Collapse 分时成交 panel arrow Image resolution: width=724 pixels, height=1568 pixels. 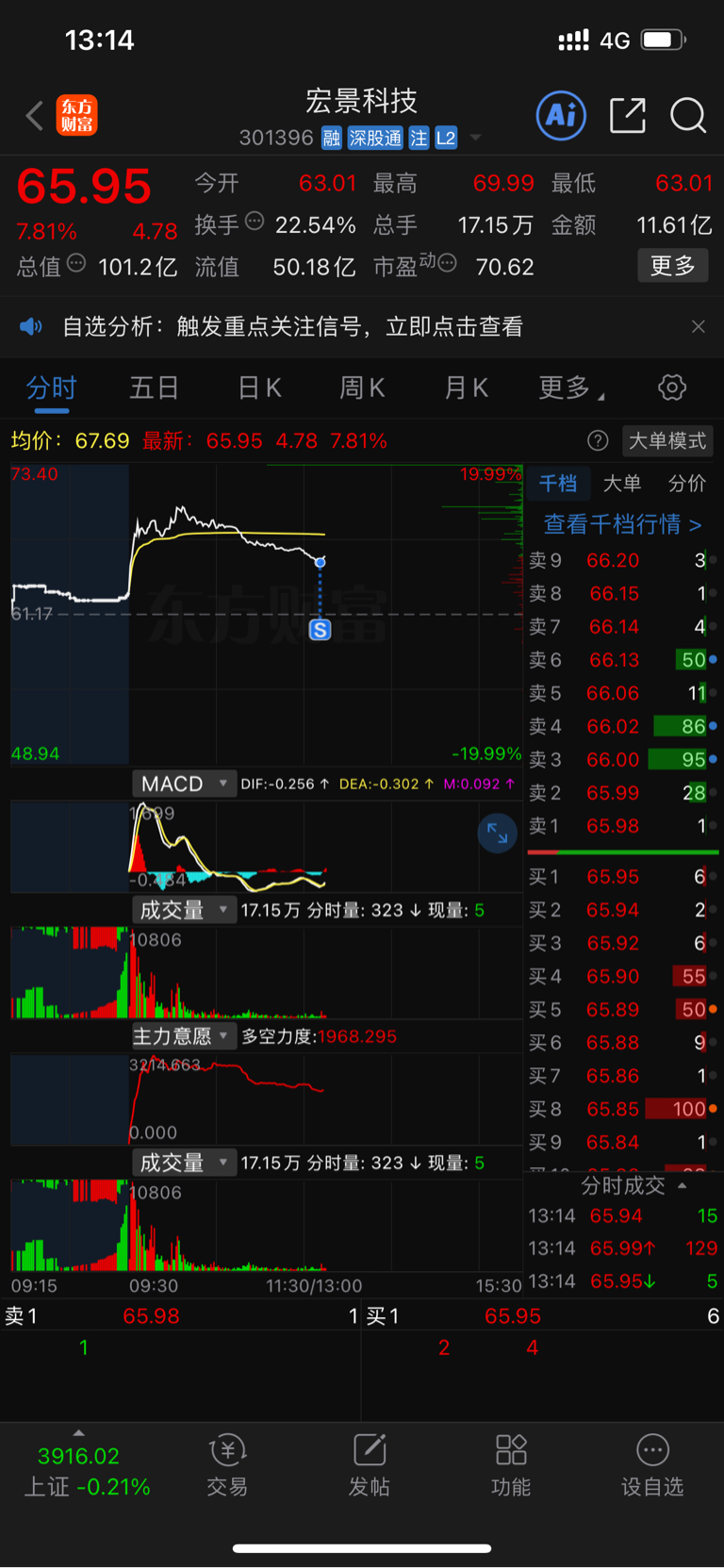coord(682,1185)
